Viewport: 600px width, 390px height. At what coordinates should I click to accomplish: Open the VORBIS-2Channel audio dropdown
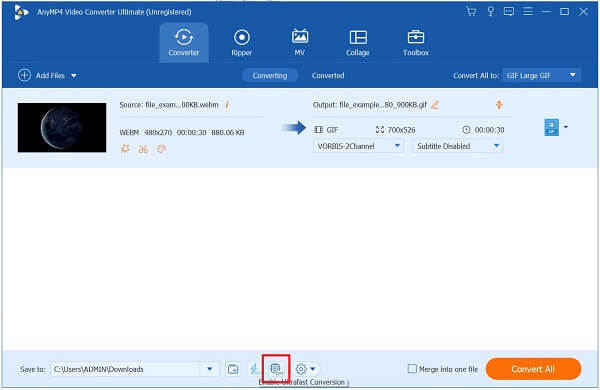point(358,146)
